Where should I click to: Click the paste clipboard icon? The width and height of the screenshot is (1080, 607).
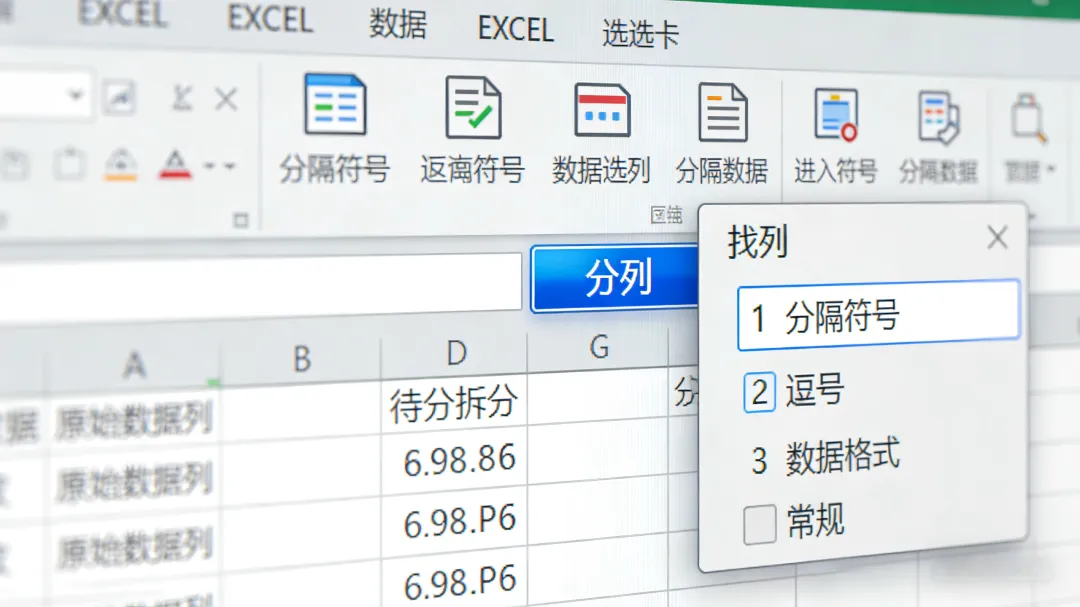pos(70,165)
